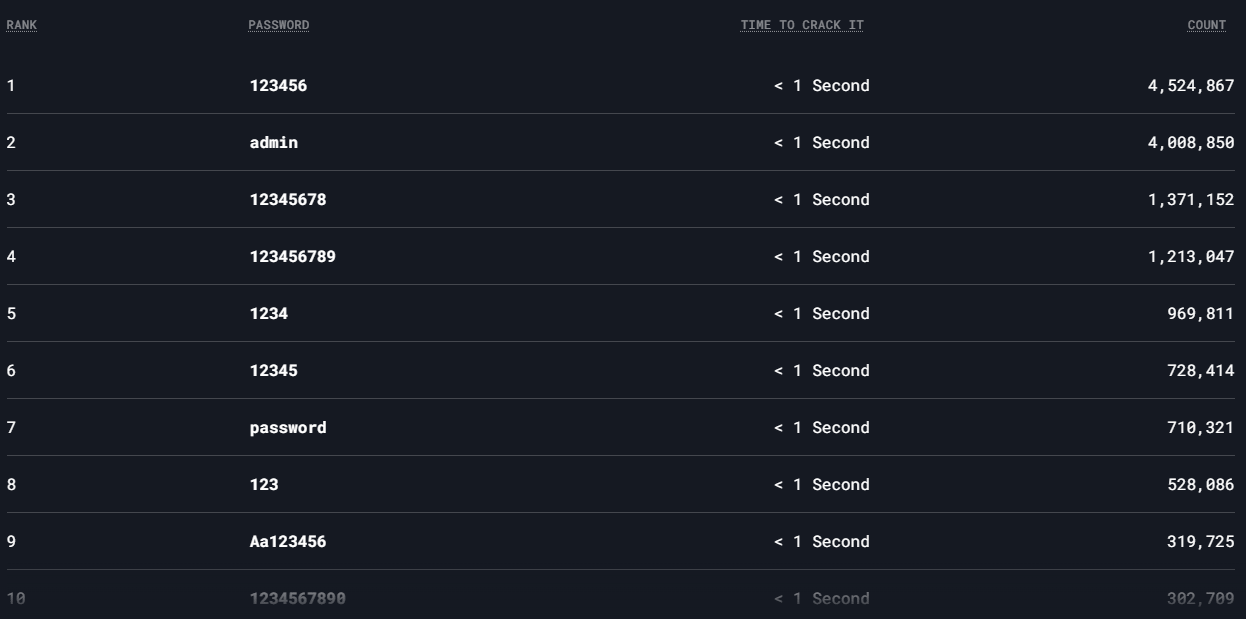The height and width of the screenshot is (619, 1246).
Task: Sort by the COUNT column header
Action: [1207, 25]
